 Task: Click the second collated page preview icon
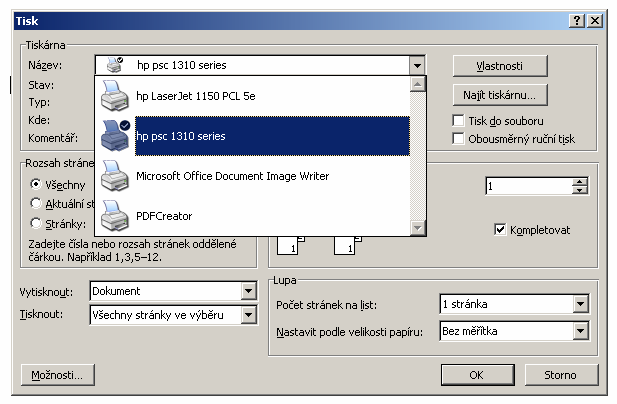(x=347, y=245)
